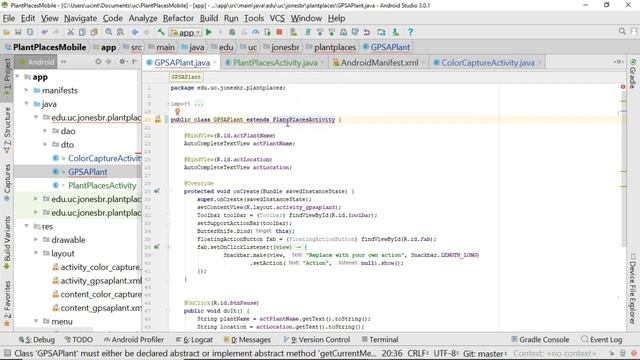Open the Android Profiler tool window
640x360 pixels.
click(x=134, y=340)
